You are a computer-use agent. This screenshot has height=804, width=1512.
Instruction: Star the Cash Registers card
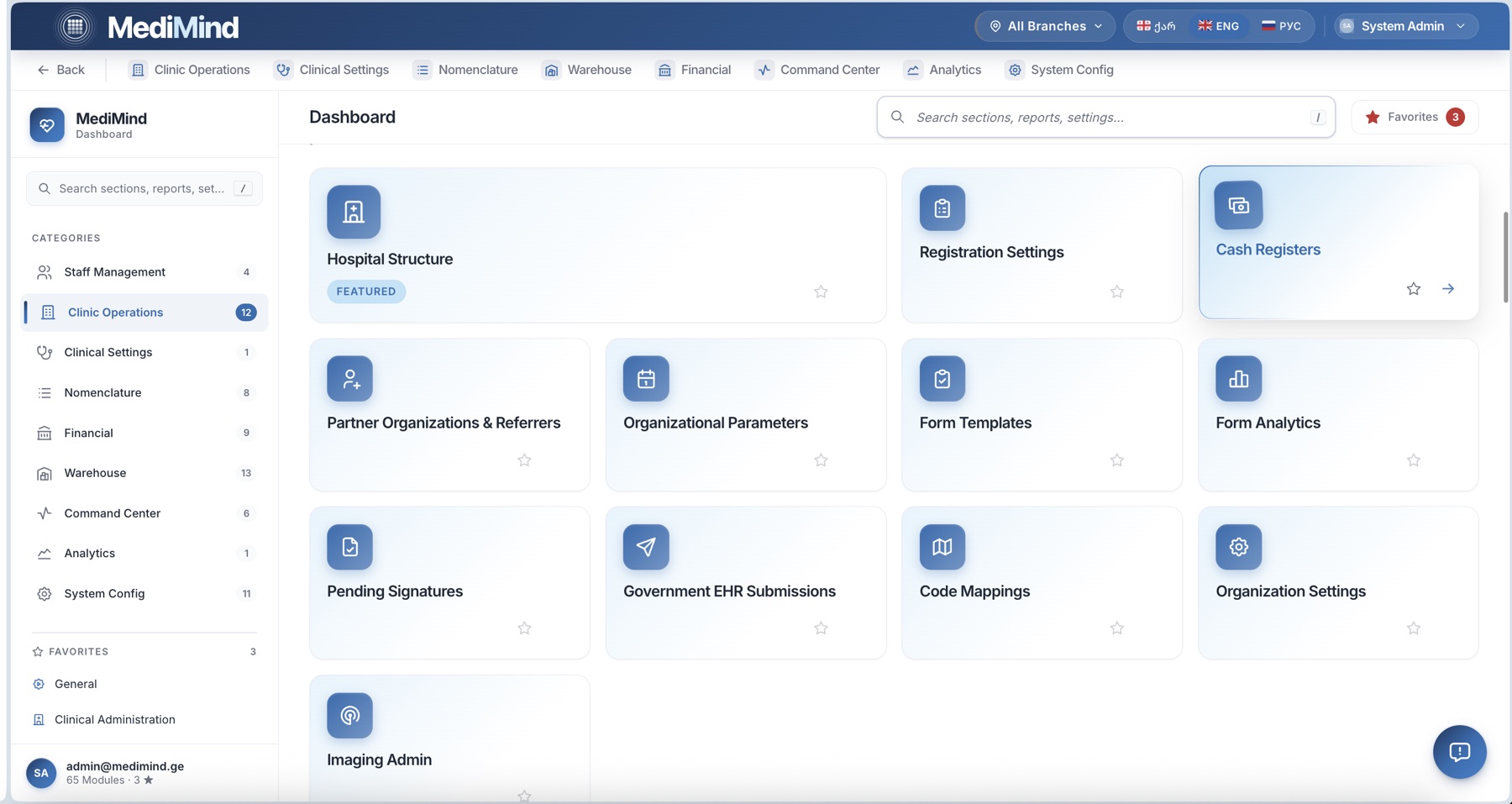(1414, 289)
